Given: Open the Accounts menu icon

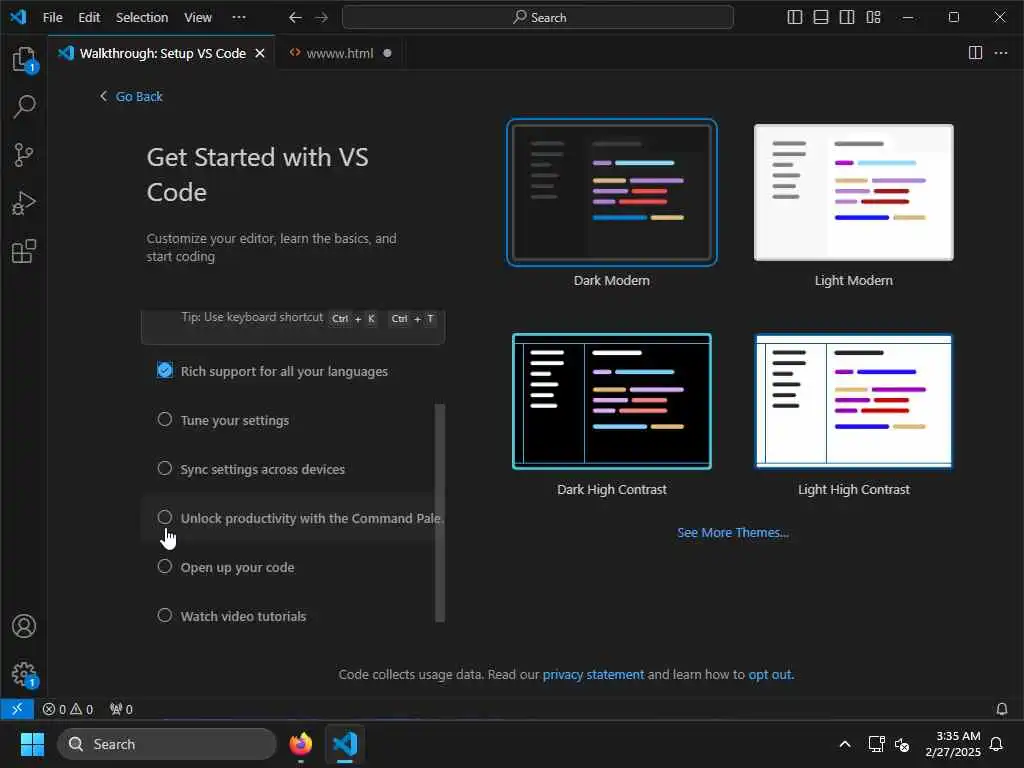Looking at the screenshot, I should click(24, 626).
